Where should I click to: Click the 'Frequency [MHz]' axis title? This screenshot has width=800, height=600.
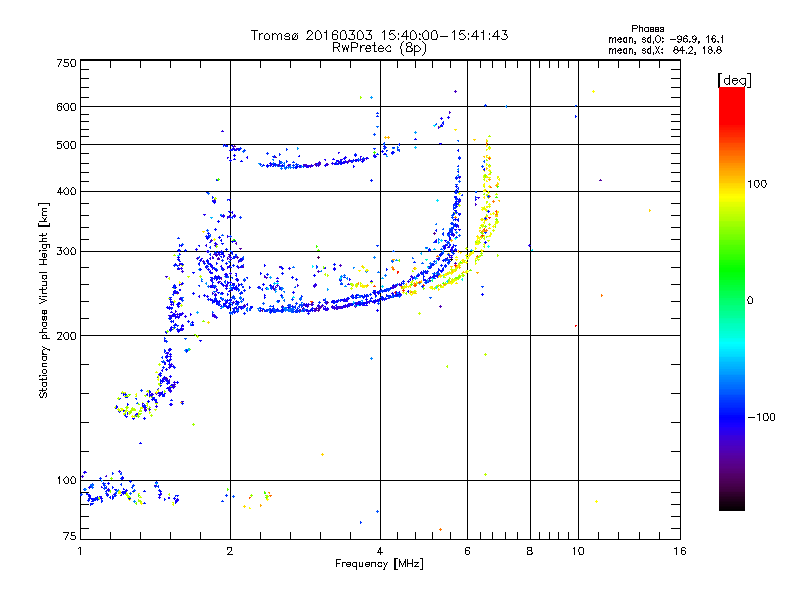coord(379,564)
